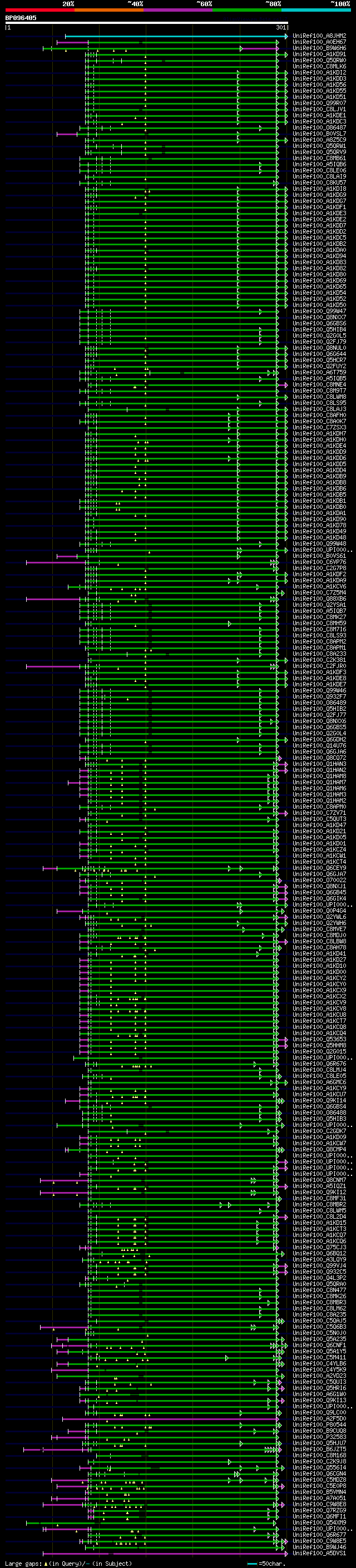This screenshot has height=1568, width=356.
Task: Select hit UniRef100_Q5HIB4
Action: [x=319, y=329]
